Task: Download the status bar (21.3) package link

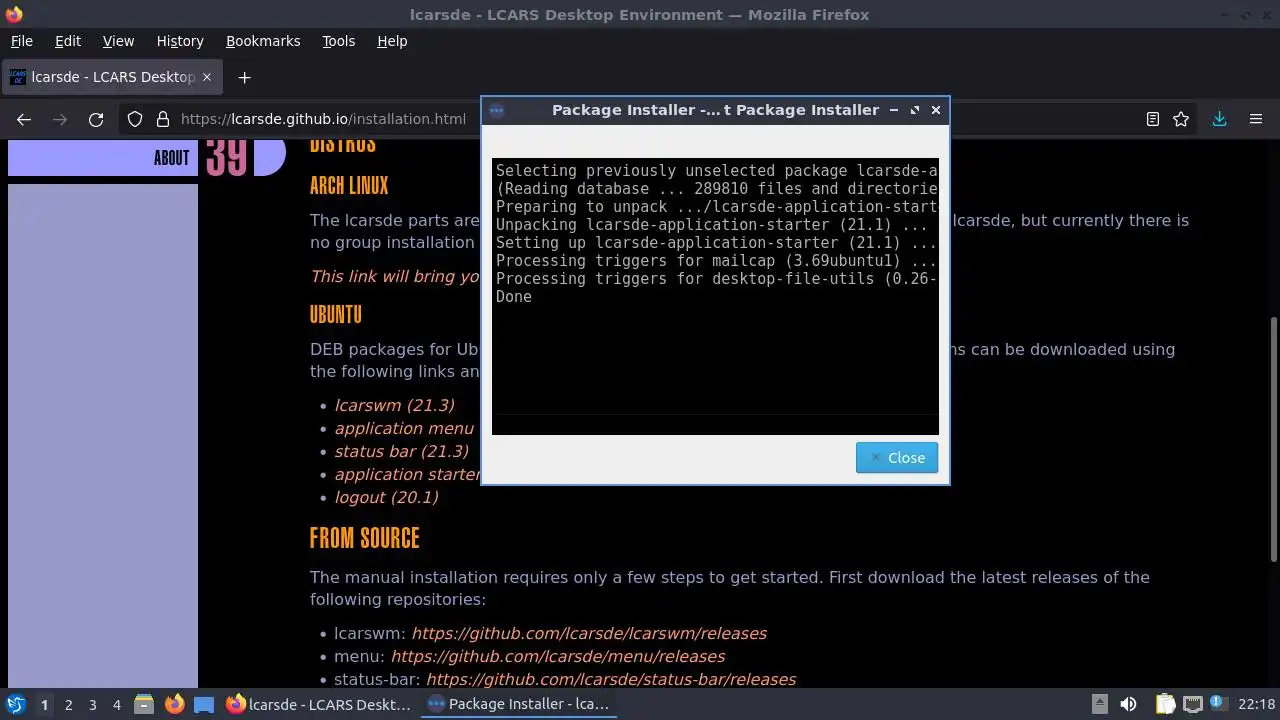Action: [401, 451]
